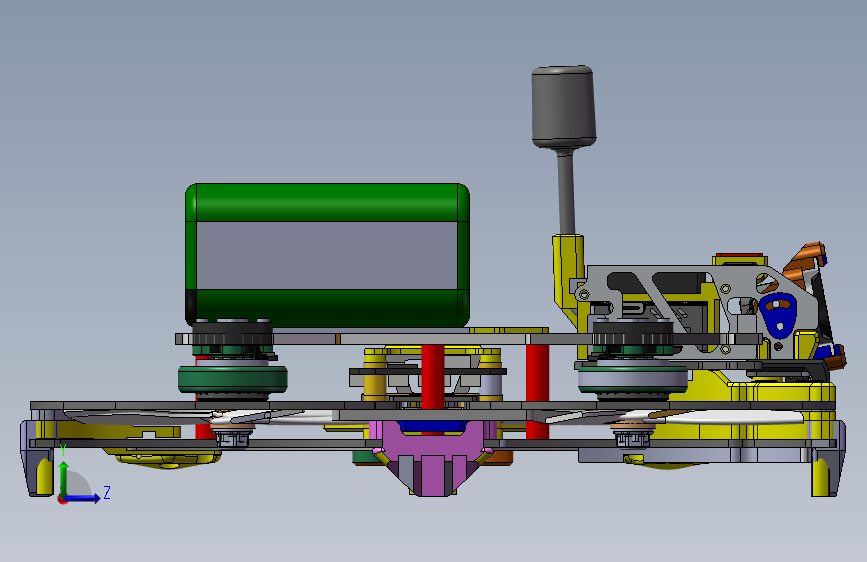
Task: Select the center red standoff post
Action: (x=432, y=377)
